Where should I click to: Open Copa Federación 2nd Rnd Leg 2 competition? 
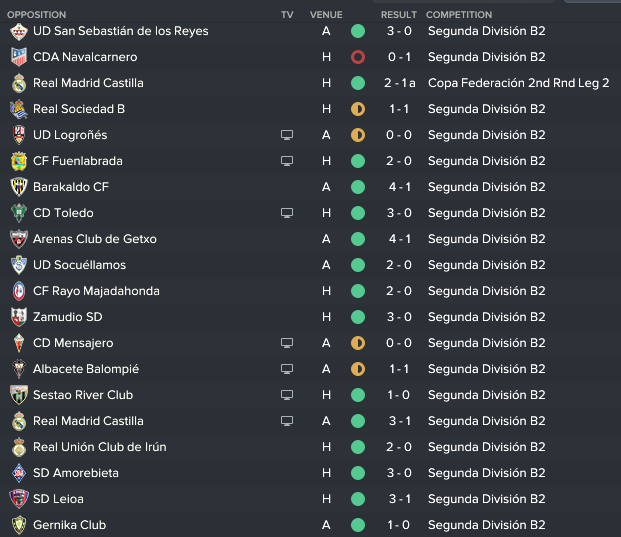pos(518,83)
